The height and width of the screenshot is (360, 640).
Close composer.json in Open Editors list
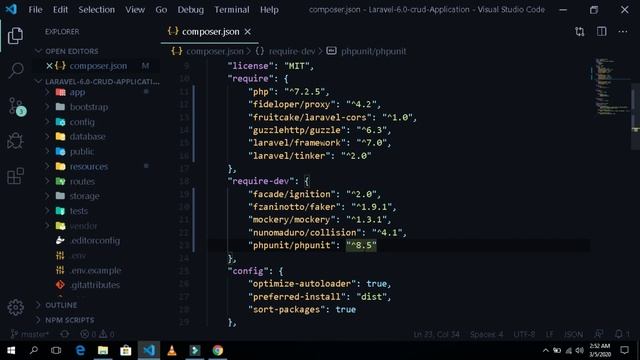49,66
